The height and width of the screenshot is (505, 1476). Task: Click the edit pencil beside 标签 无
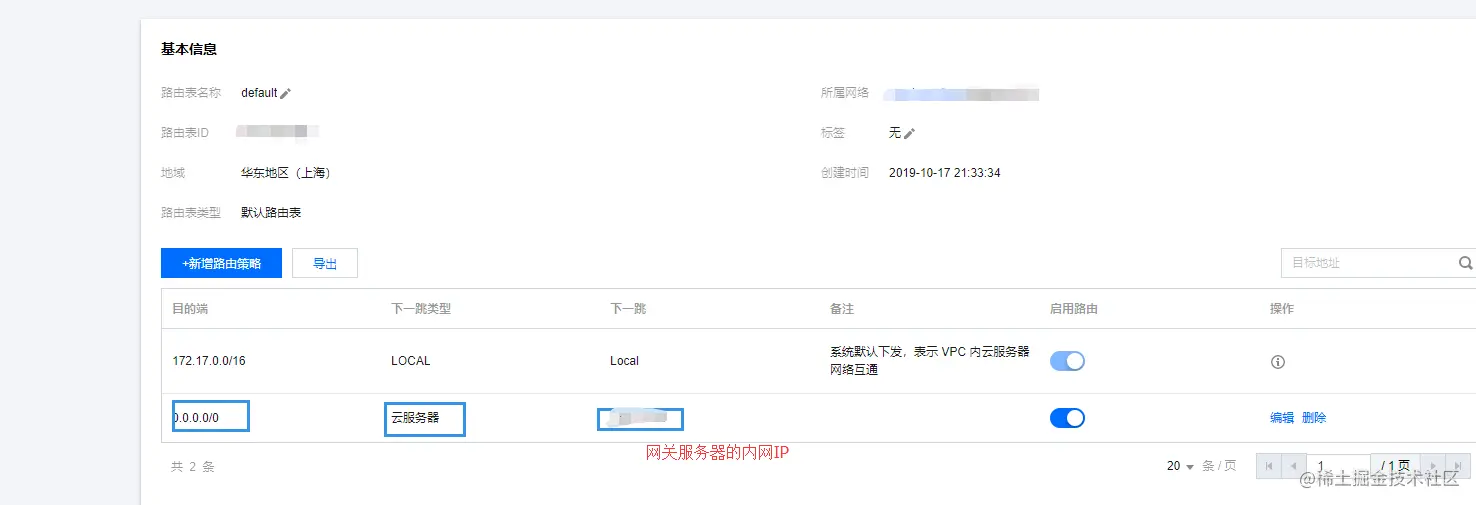[909, 133]
